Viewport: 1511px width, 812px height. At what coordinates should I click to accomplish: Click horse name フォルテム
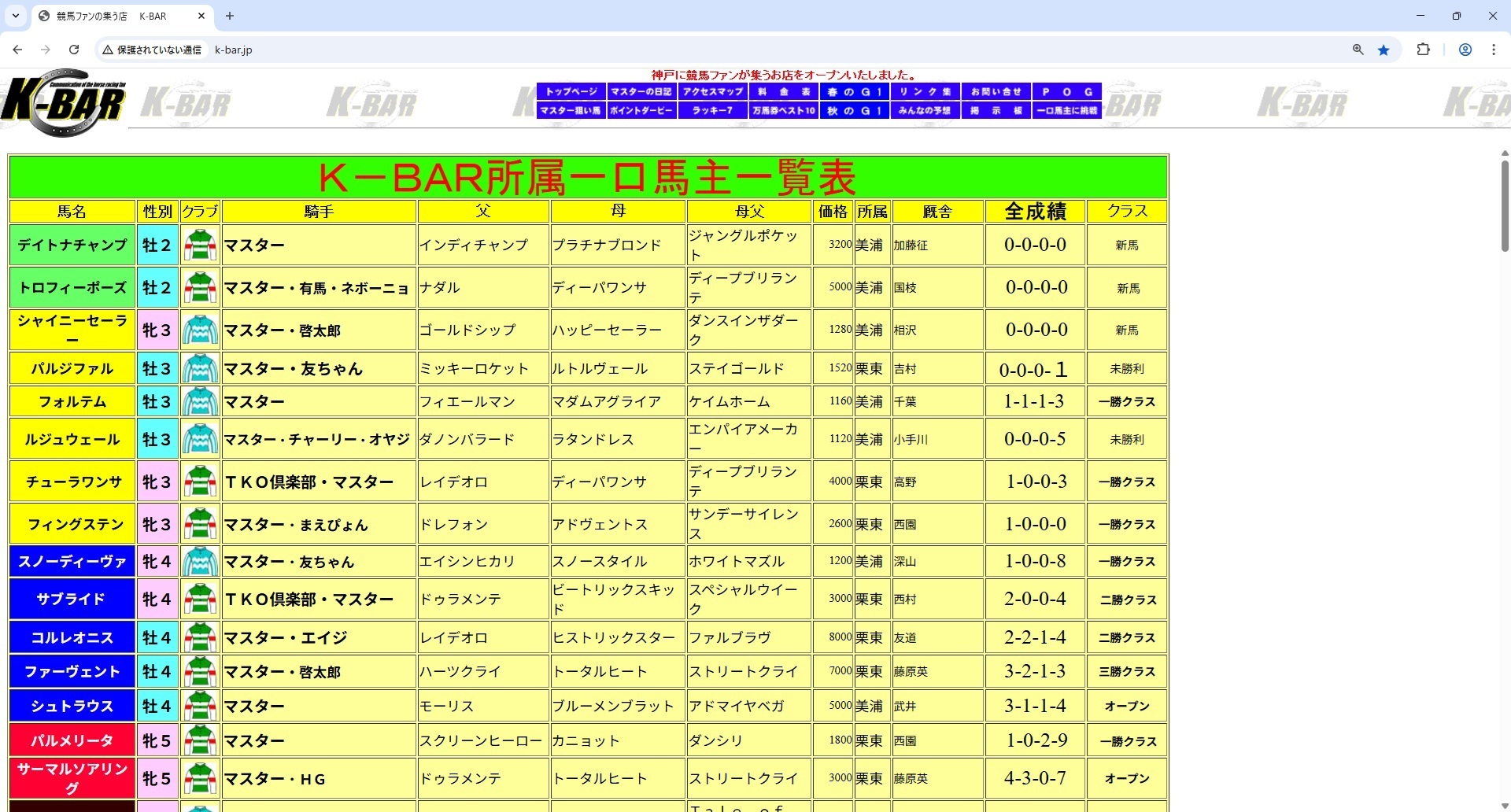pos(72,401)
